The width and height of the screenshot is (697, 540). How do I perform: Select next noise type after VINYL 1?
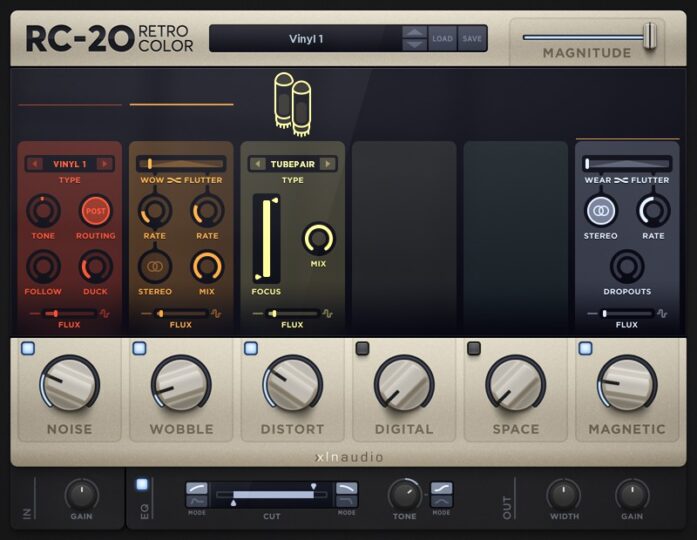click(105, 164)
